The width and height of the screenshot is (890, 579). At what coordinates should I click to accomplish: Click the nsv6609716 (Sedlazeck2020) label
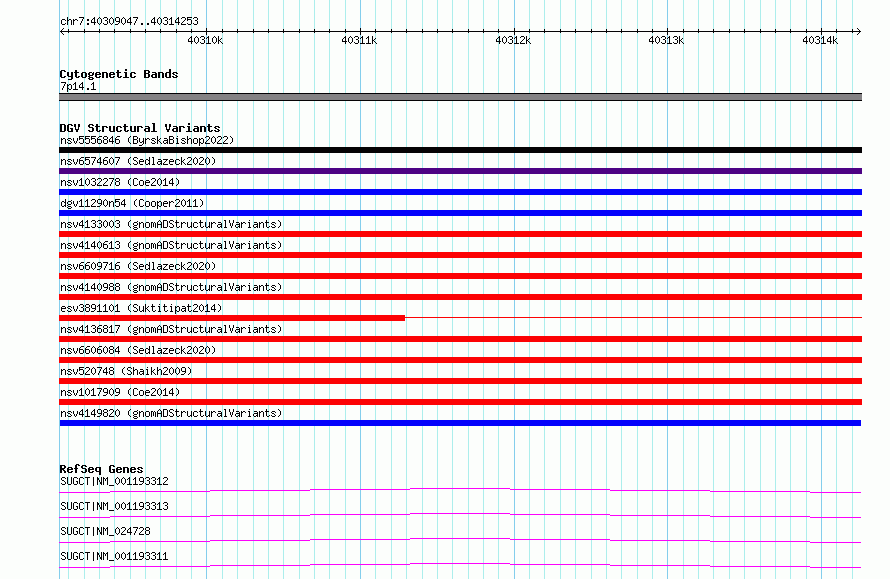[138, 266]
